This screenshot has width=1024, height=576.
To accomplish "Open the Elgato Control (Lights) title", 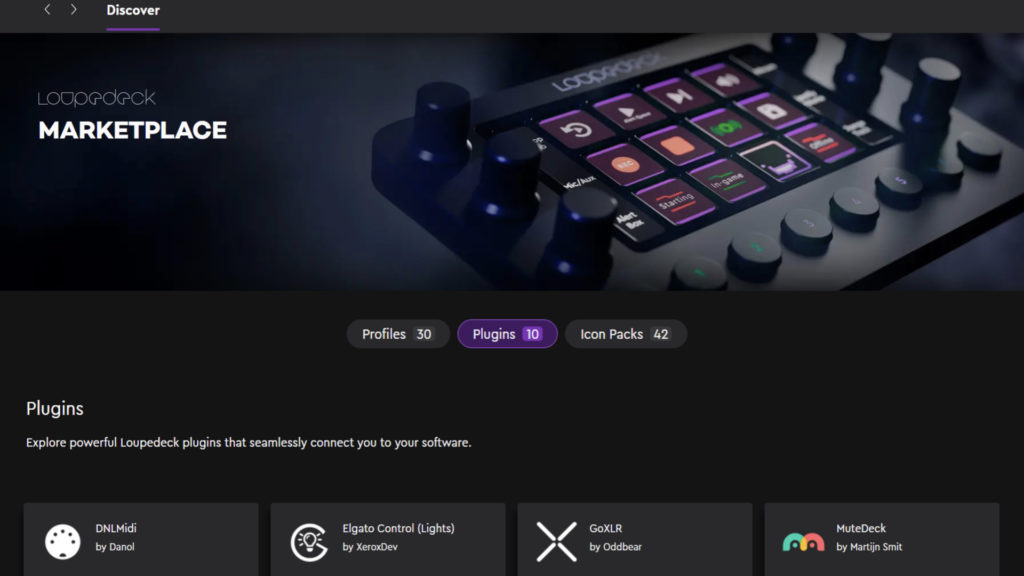I will pyautogui.click(x=398, y=528).
